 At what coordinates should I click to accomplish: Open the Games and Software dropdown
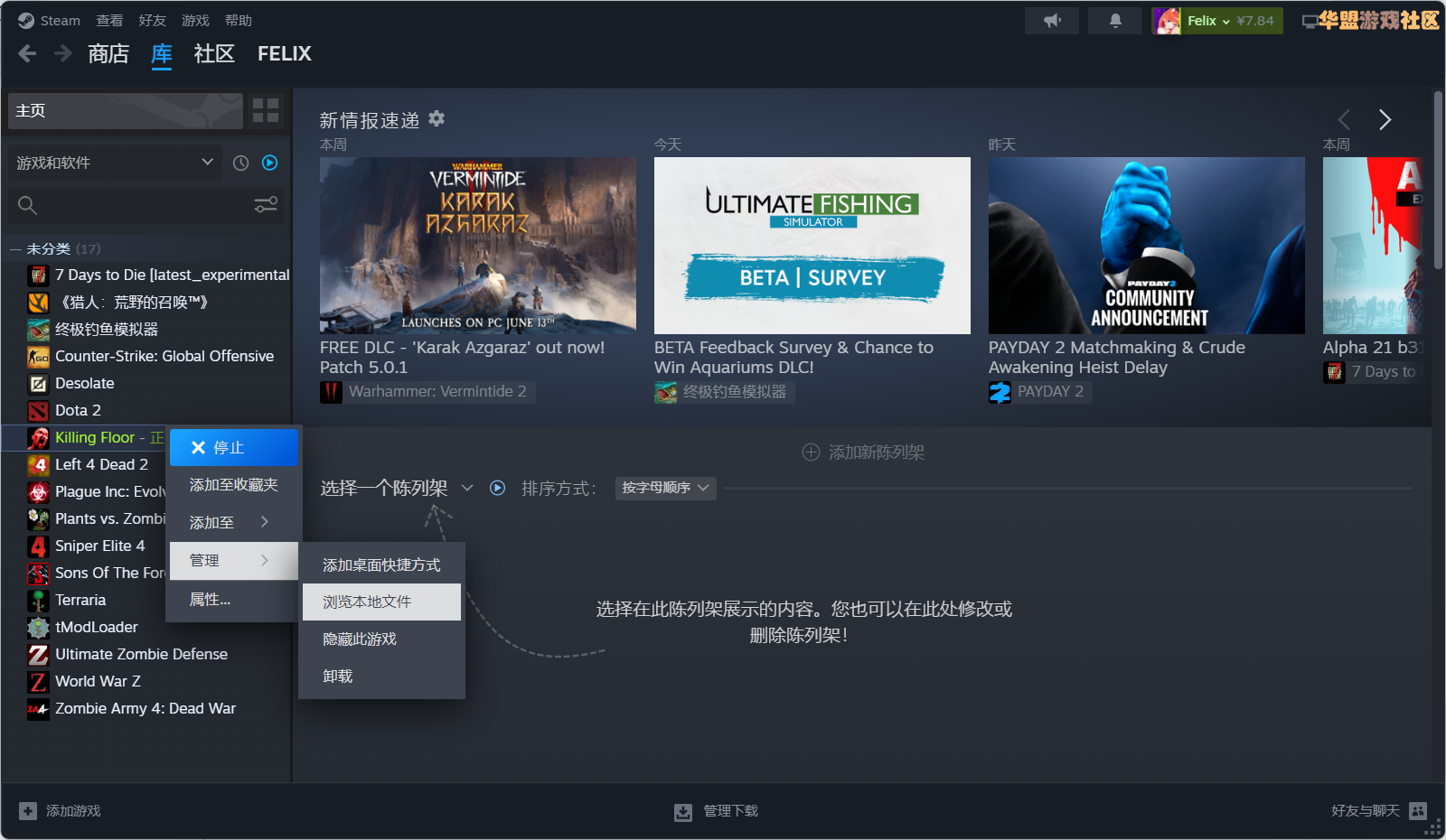click(115, 163)
